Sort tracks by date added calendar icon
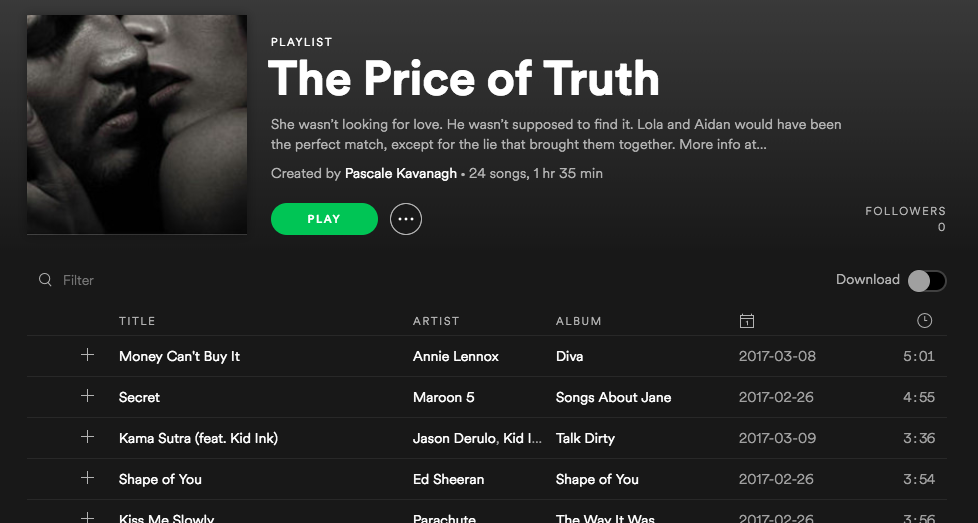This screenshot has height=523, width=978. (746, 321)
